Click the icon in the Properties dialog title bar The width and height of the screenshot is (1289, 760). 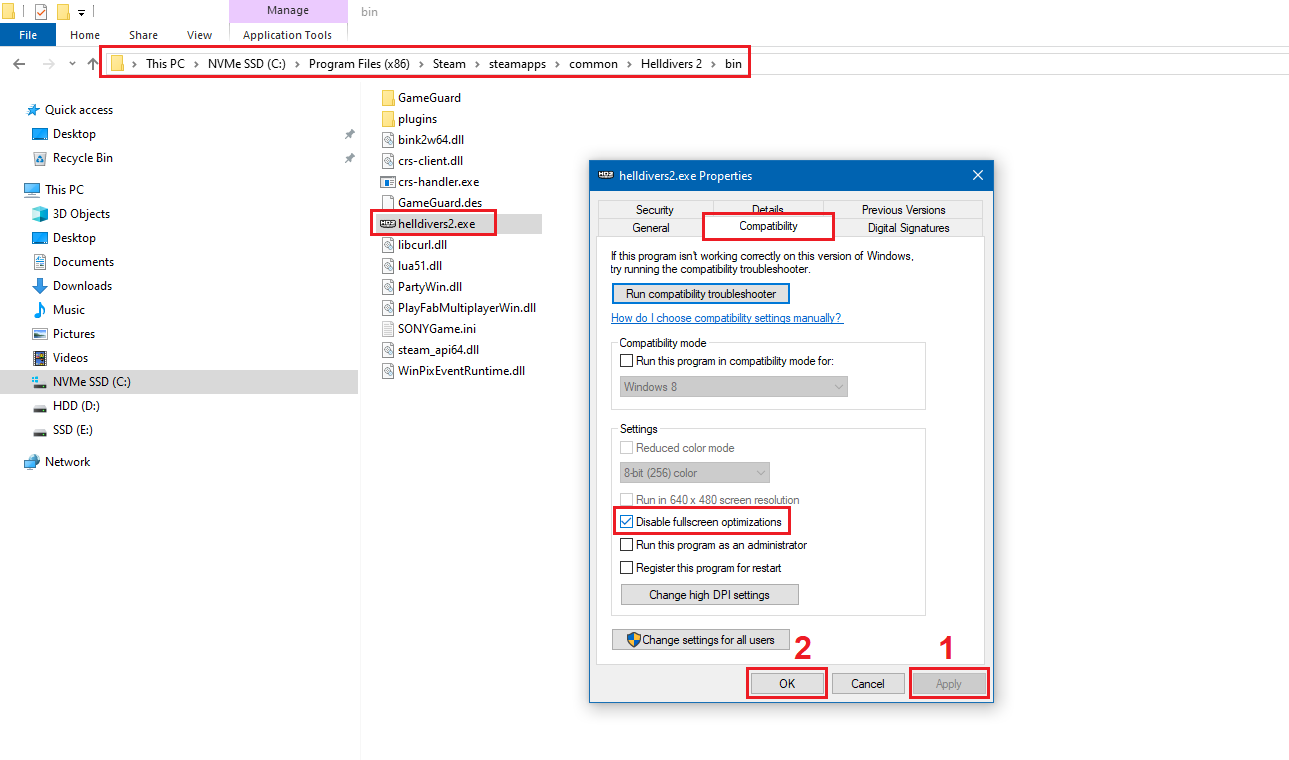(x=605, y=175)
